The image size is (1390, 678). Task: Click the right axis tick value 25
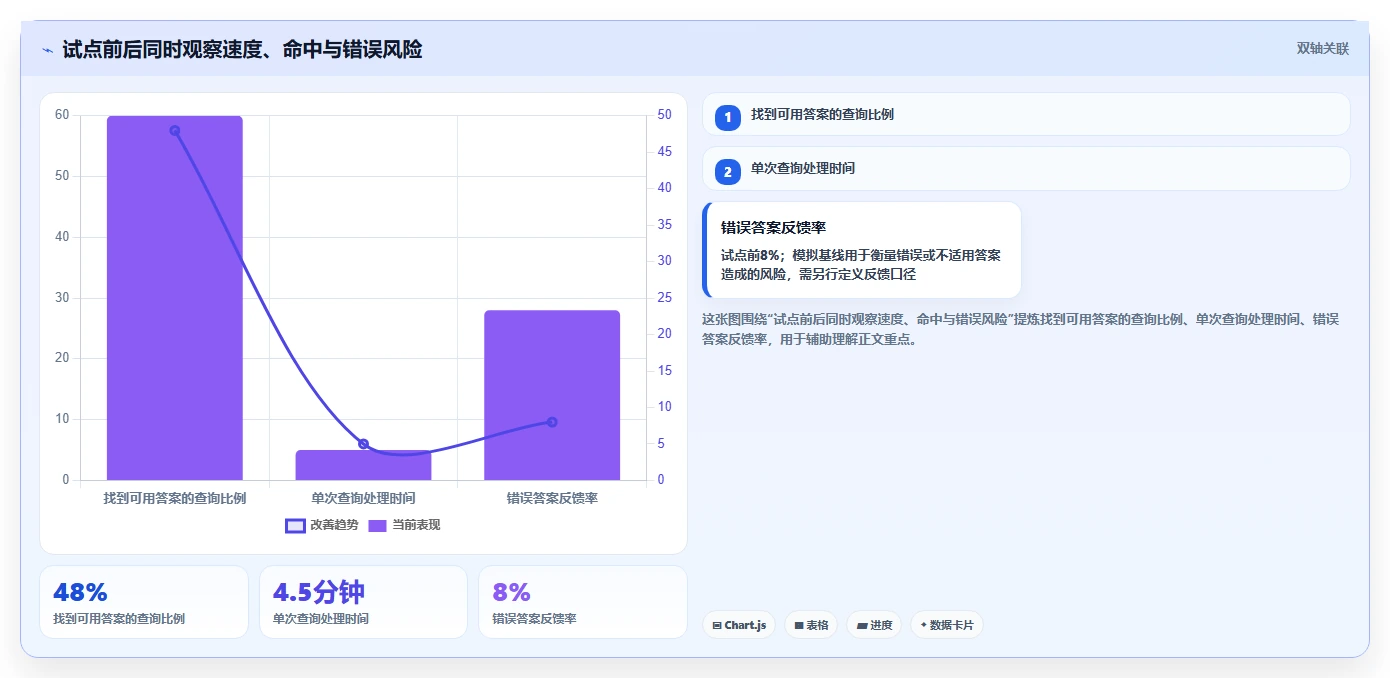pyautogui.click(x=665, y=297)
